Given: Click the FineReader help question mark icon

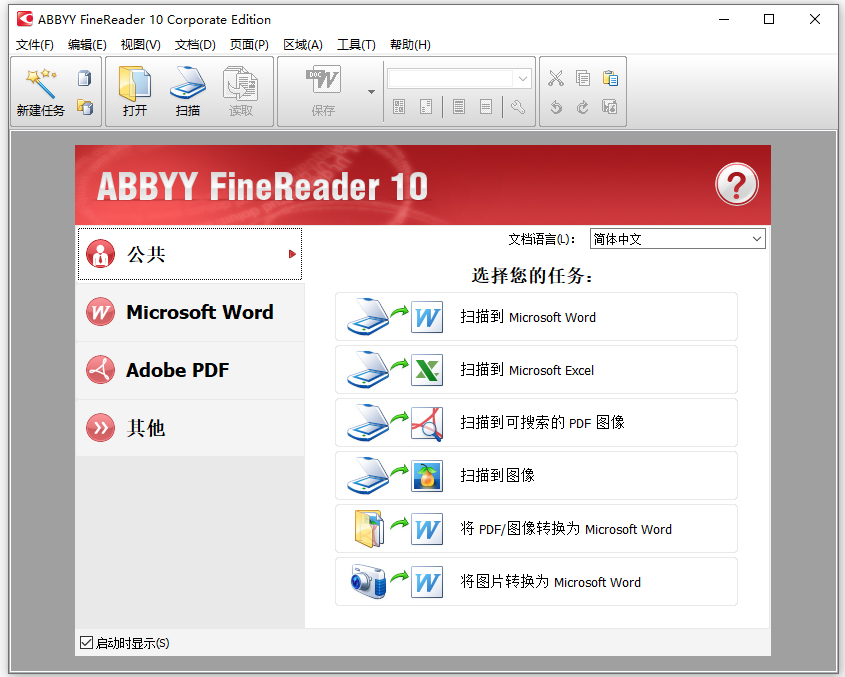Looking at the screenshot, I should (736, 185).
